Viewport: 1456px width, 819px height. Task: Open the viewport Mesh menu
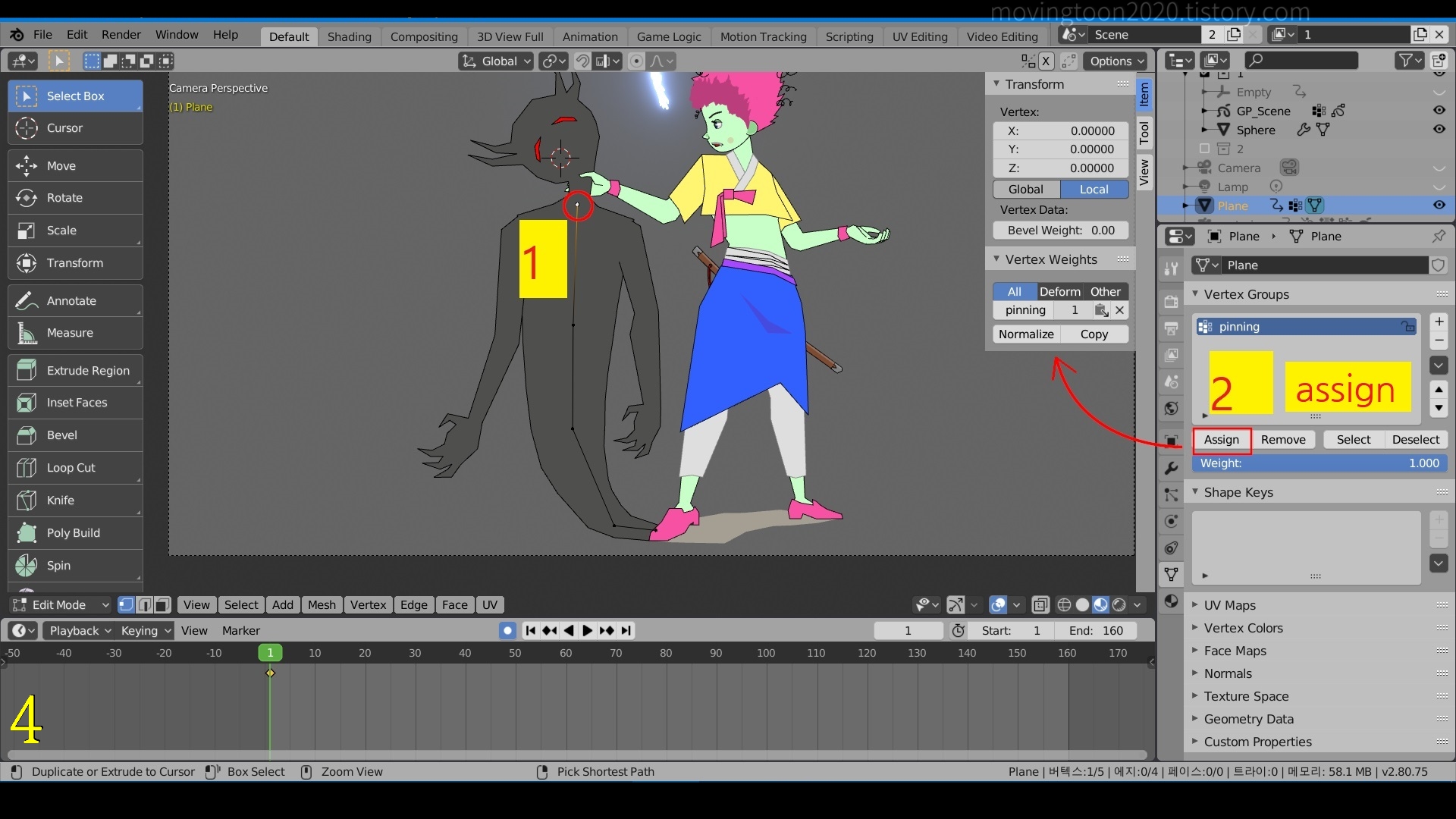coord(322,605)
